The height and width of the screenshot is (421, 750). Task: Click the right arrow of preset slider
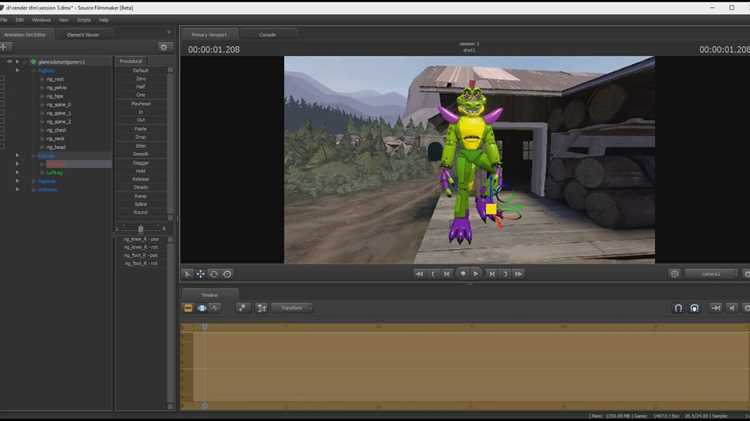click(x=164, y=229)
